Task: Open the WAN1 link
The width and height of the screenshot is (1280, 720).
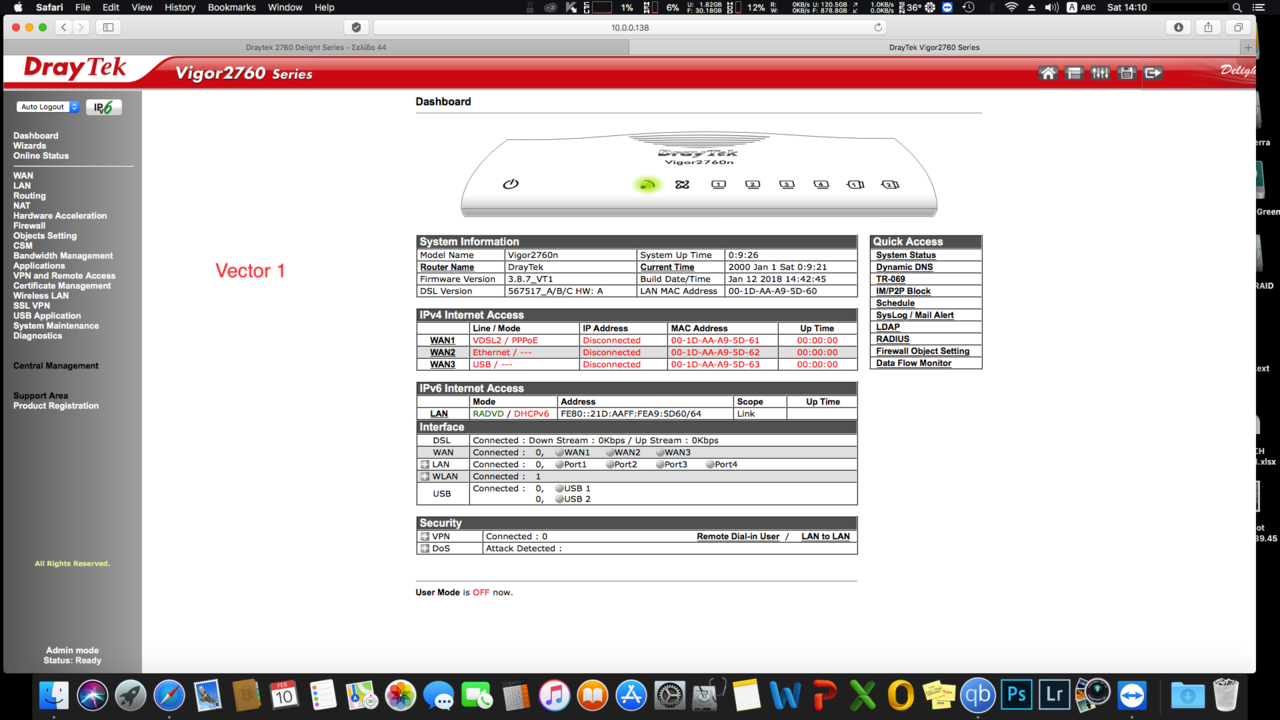Action: (443, 340)
